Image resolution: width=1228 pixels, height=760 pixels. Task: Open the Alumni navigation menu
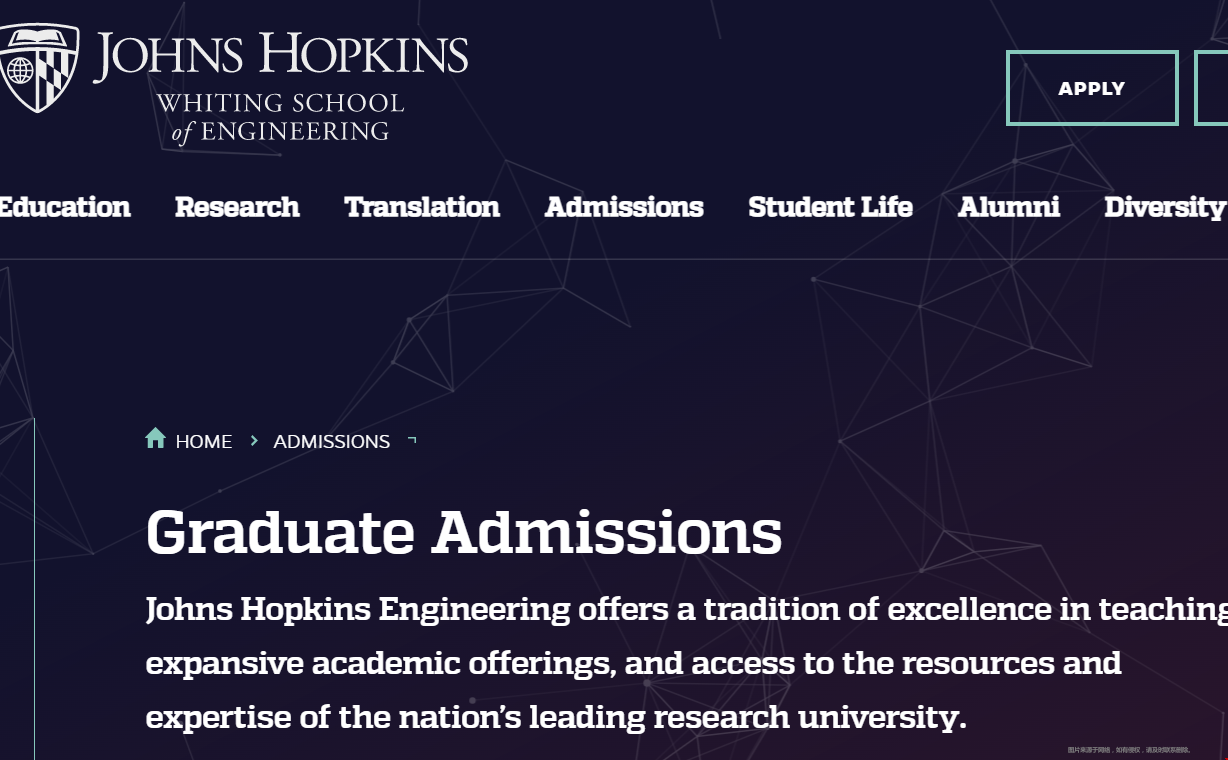coord(1009,208)
